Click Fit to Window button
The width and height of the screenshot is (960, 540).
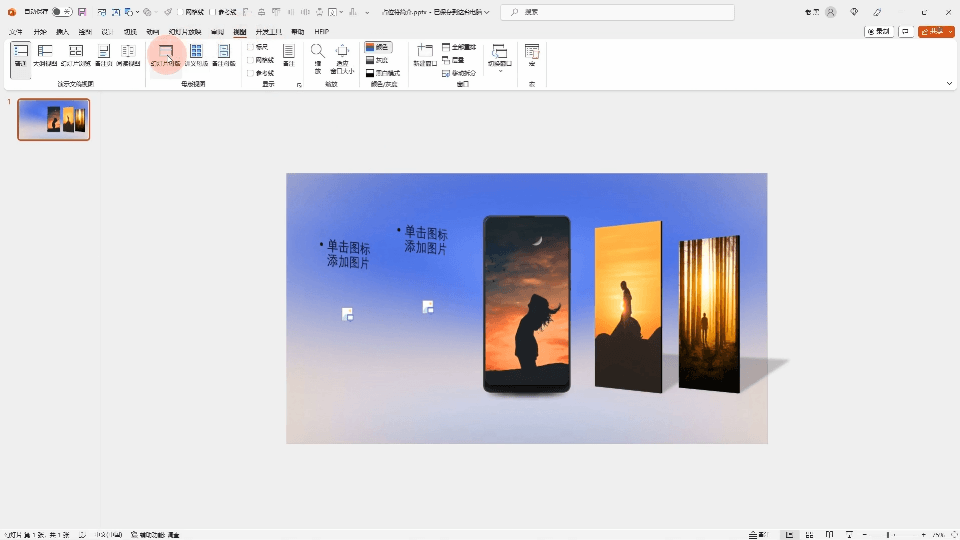tap(342, 58)
